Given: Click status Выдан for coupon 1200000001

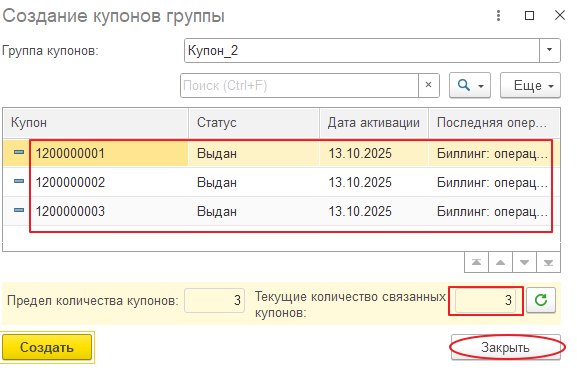Looking at the screenshot, I should coord(217,153).
